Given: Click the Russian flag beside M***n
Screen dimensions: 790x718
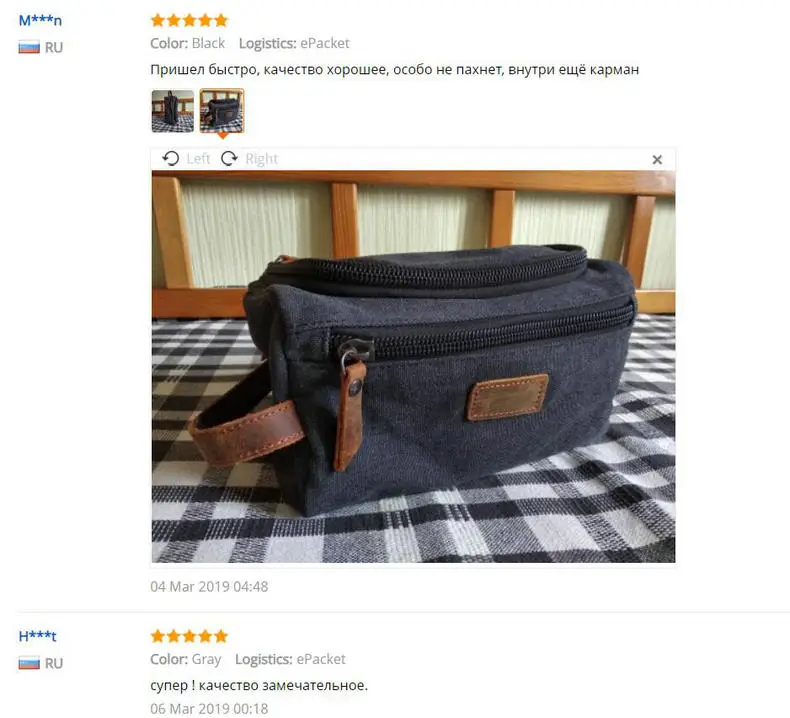Looking at the screenshot, I should (x=29, y=47).
